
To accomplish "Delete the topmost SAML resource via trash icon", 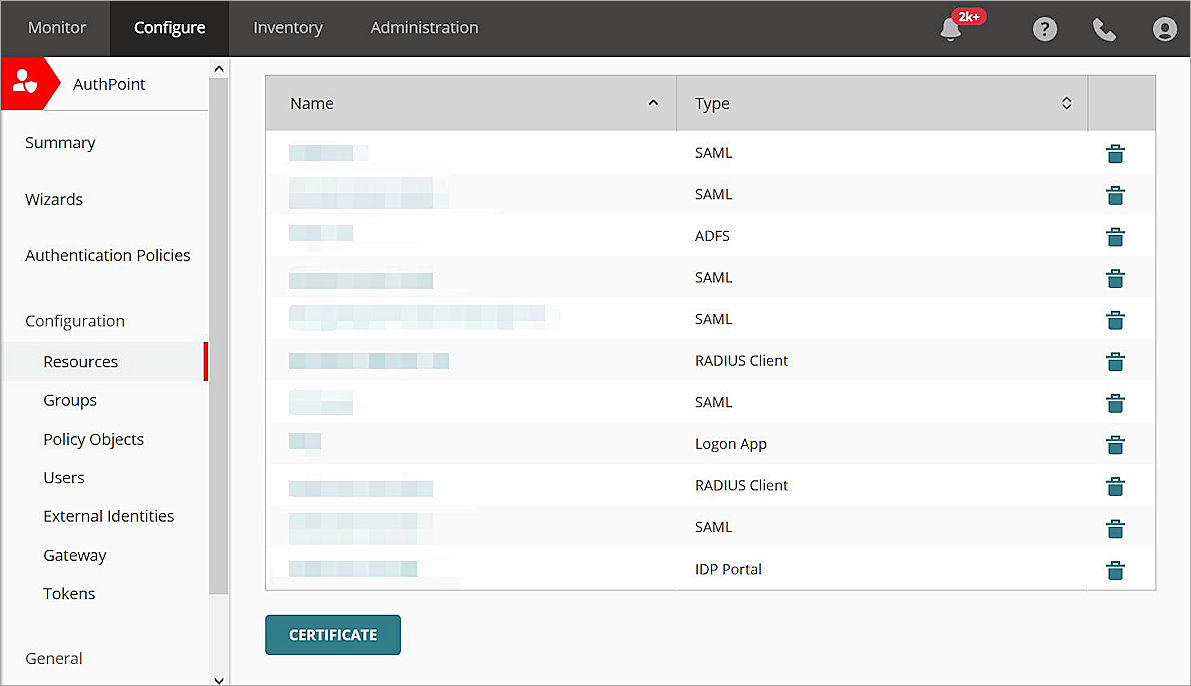I will (x=1115, y=154).
